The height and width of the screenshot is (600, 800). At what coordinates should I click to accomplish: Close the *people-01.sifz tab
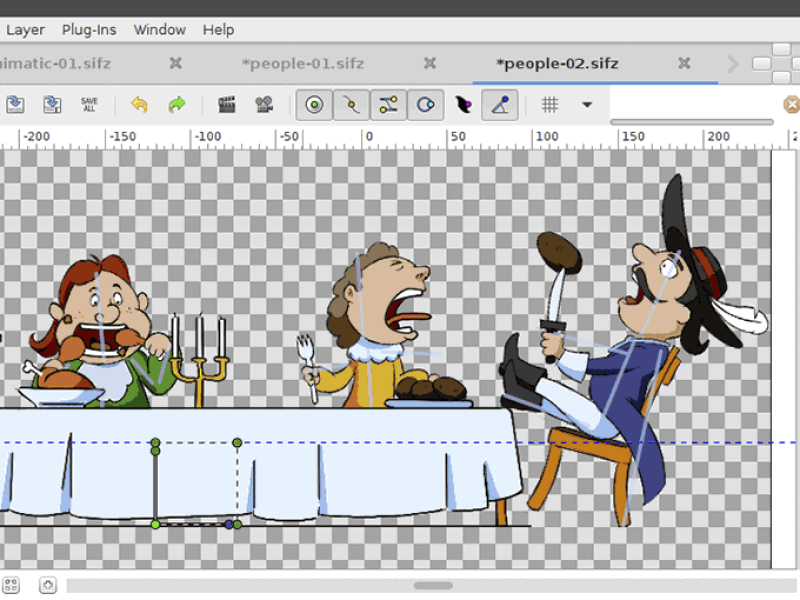pos(430,63)
